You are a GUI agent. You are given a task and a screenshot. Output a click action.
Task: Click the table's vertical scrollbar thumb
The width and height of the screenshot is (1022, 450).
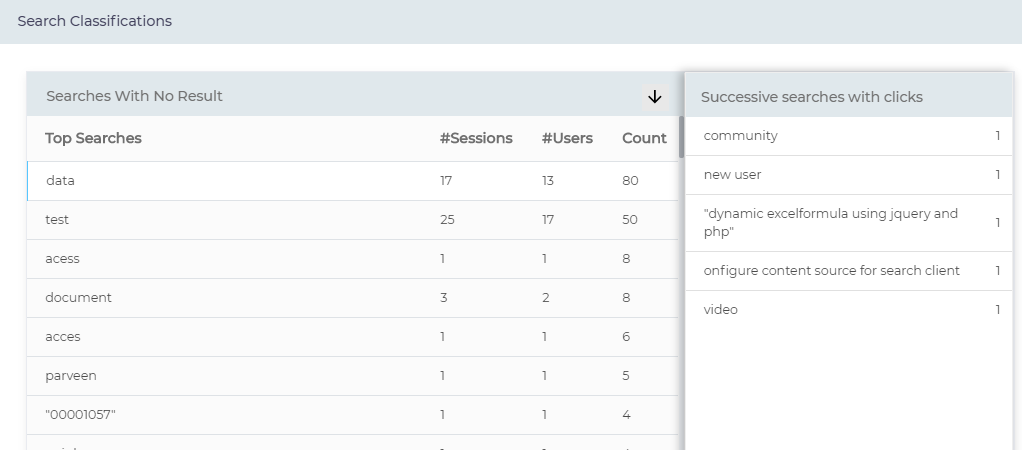click(681, 137)
